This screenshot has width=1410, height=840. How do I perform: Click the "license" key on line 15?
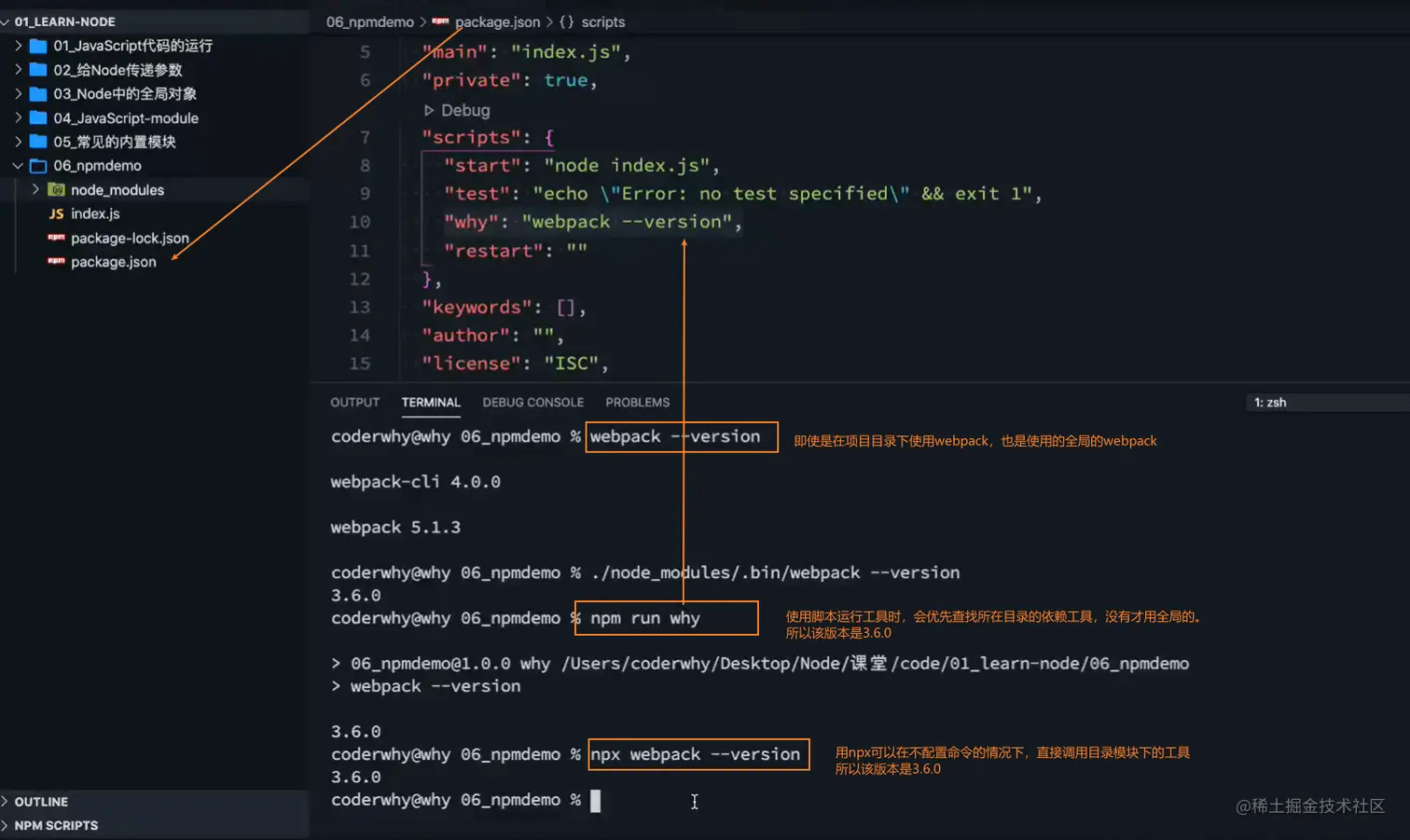471,364
